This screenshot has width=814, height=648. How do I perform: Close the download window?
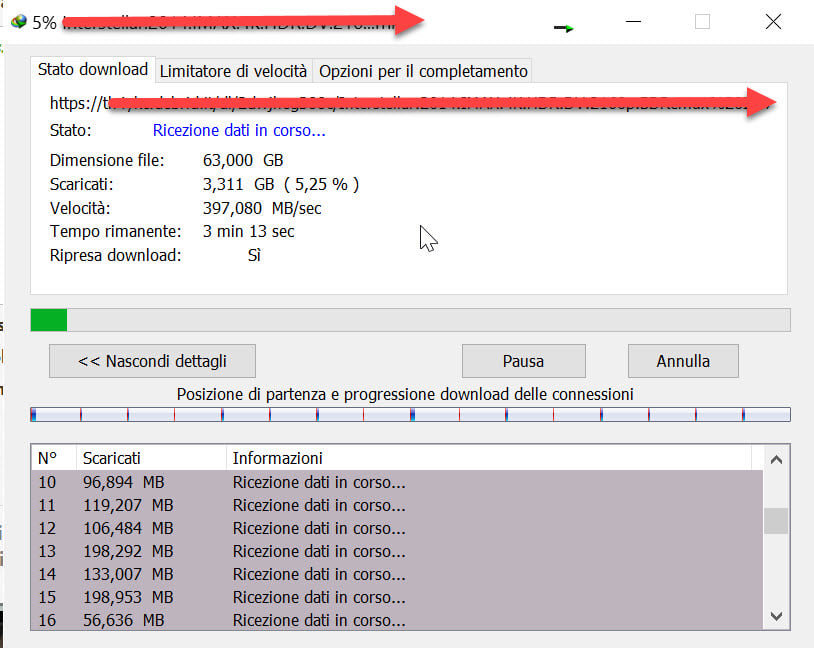point(772,22)
